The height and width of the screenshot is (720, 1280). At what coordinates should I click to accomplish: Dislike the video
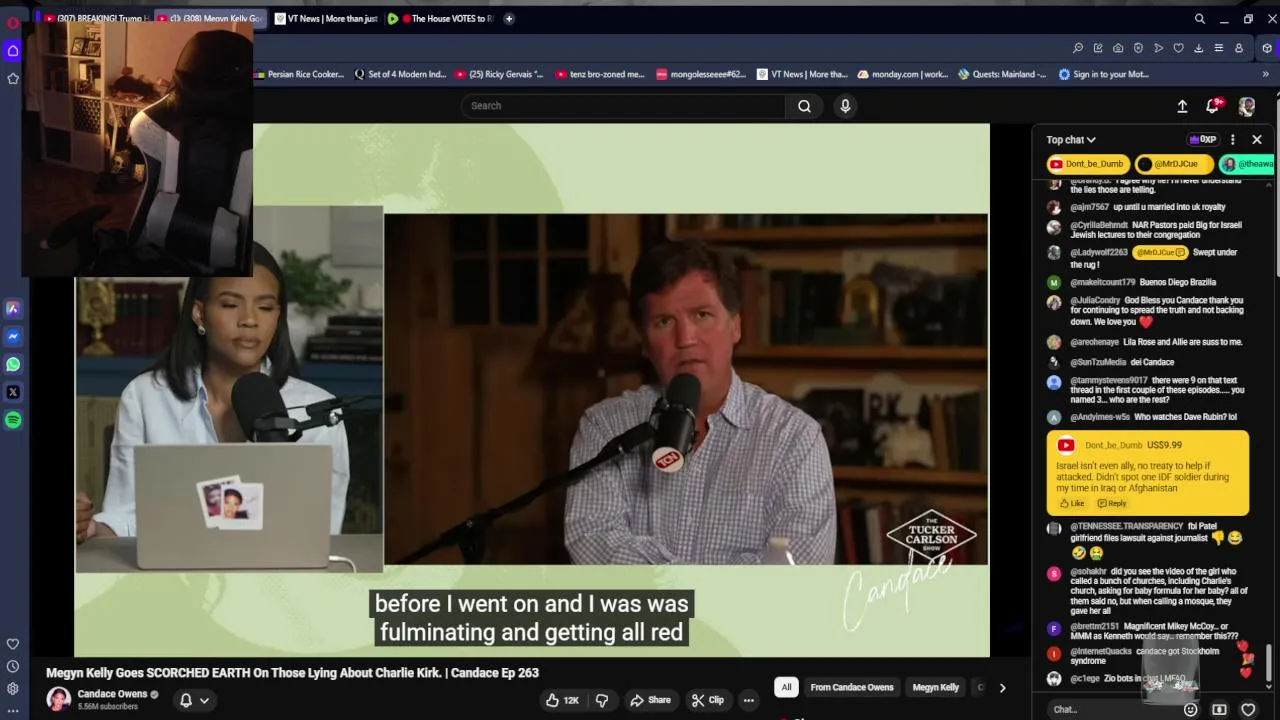(x=602, y=700)
